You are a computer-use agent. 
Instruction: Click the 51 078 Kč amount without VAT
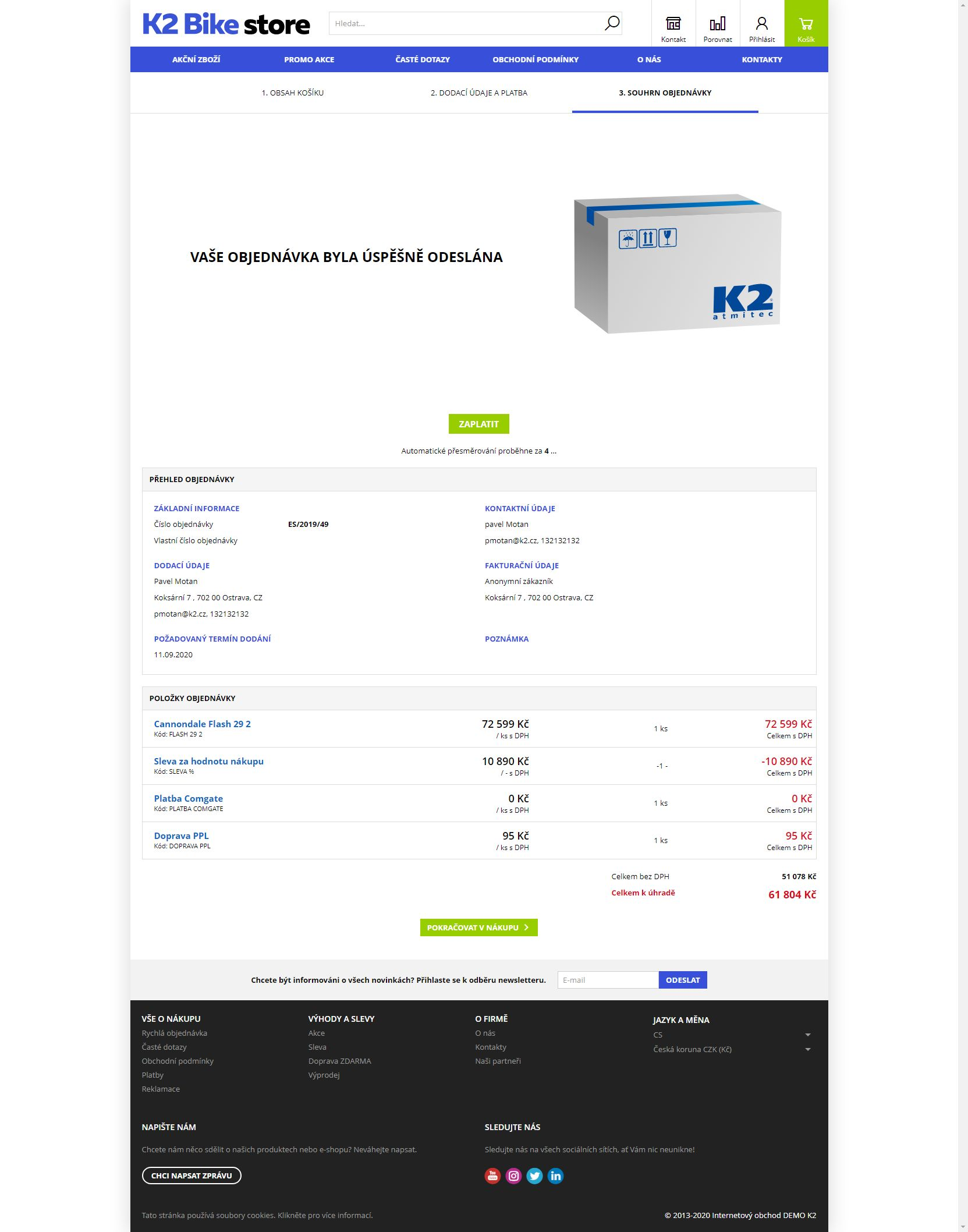click(x=799, y=876)
